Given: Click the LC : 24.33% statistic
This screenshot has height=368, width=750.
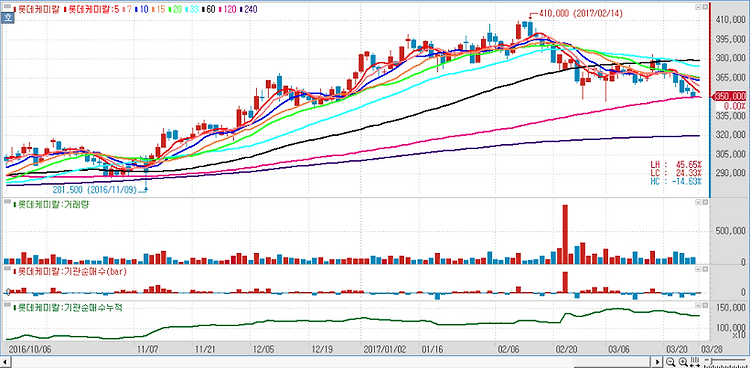Looking at the screenshot, I should (676, 172).
